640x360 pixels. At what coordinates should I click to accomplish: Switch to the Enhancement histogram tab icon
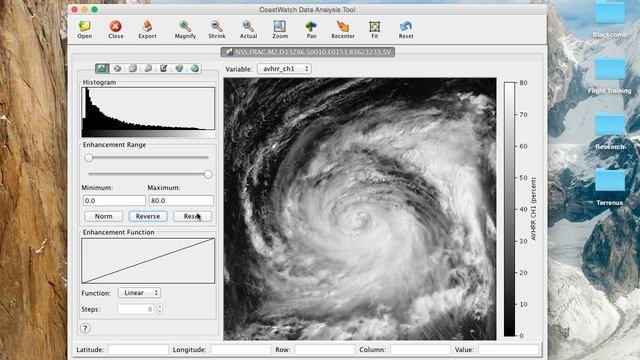(x=102, y=68)
